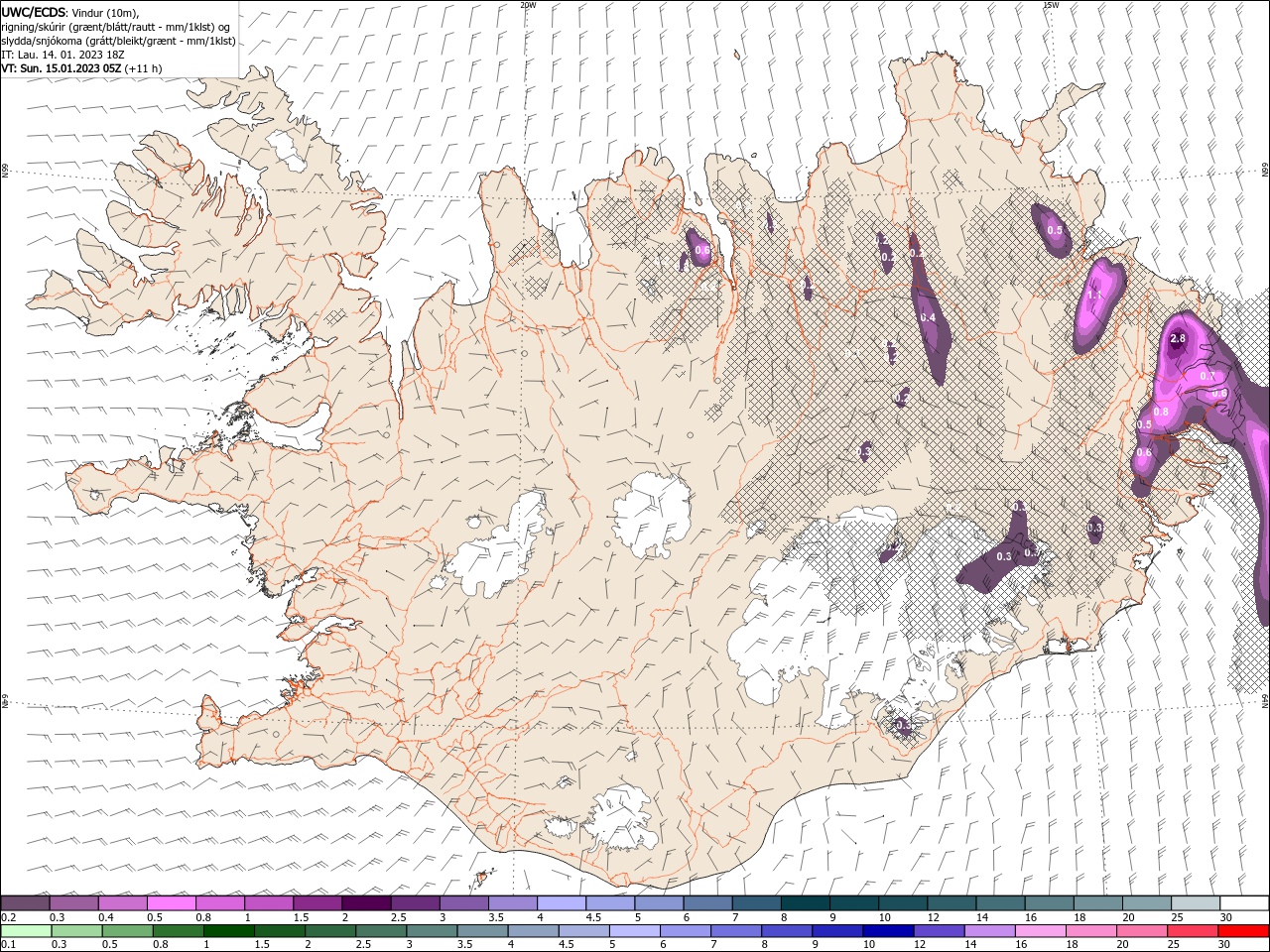Click the upper-row swatch between 4 and 4.5
Screen dimensions: 1270x952
click(x=561, y=903)
